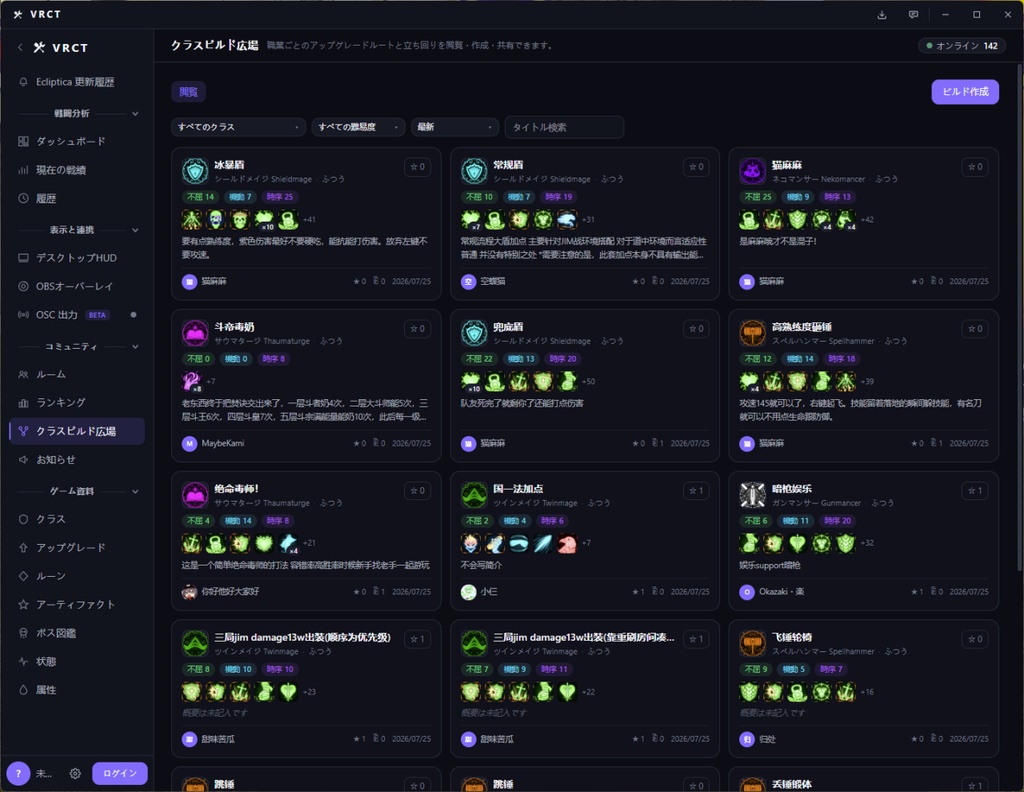
Task: Click the ログイン button
Action: coord(120,773)
